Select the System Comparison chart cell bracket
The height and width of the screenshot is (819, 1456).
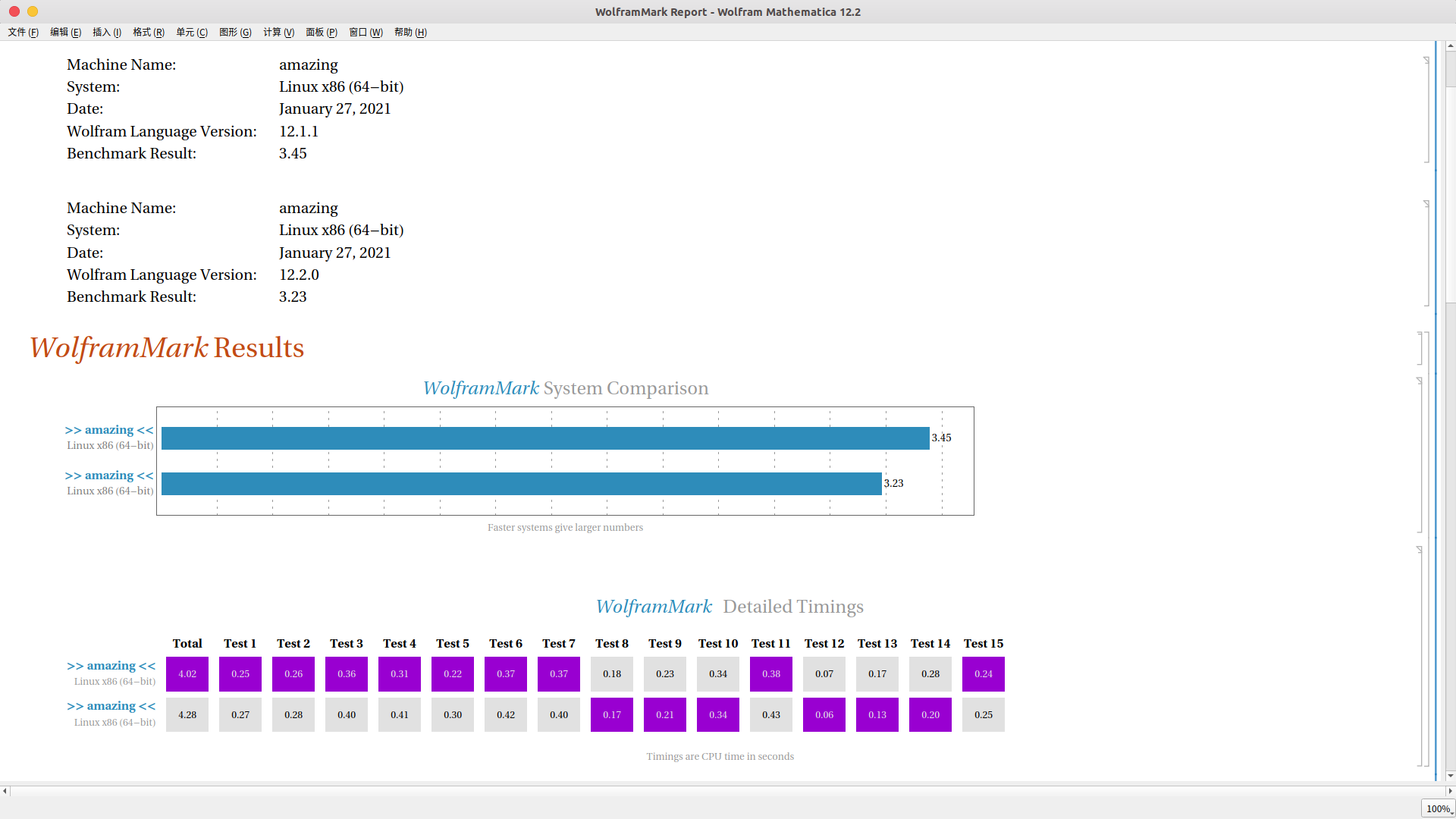[x=1420, y=455]
